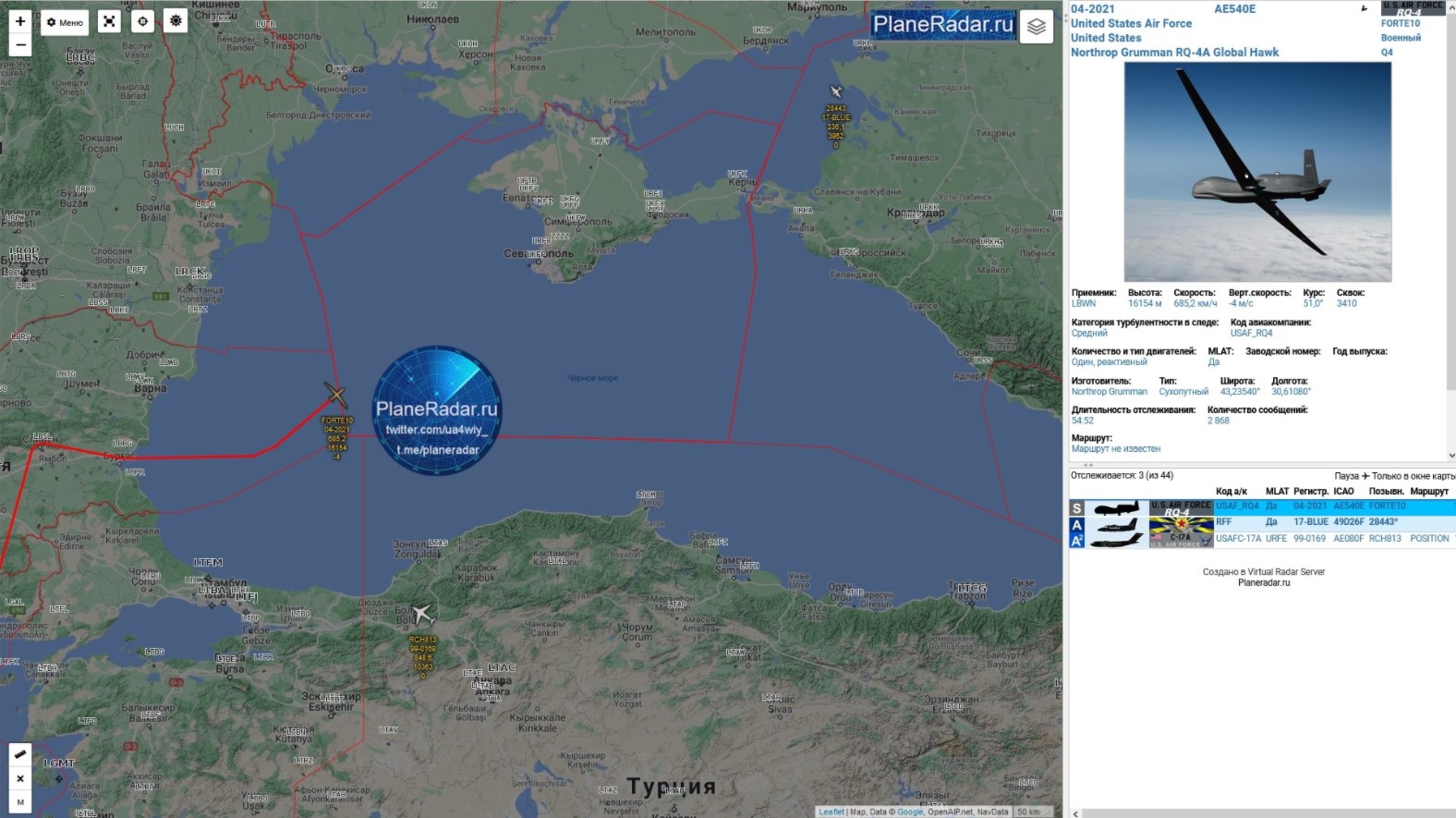1456x818 pixels.
Task: Click the M button on map
Action: pyautogui.click(x=20, y=801)
